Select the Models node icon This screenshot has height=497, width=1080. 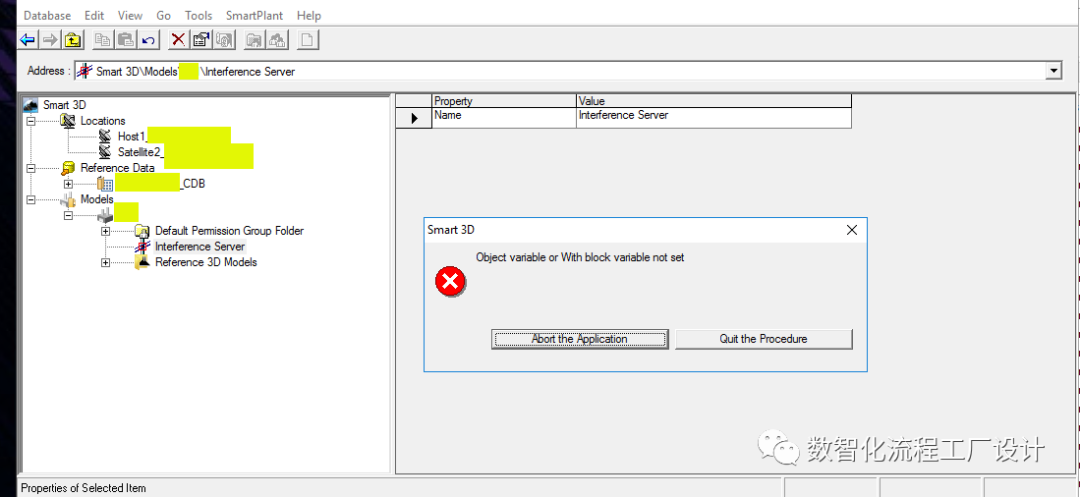click(x=68, y=200)
